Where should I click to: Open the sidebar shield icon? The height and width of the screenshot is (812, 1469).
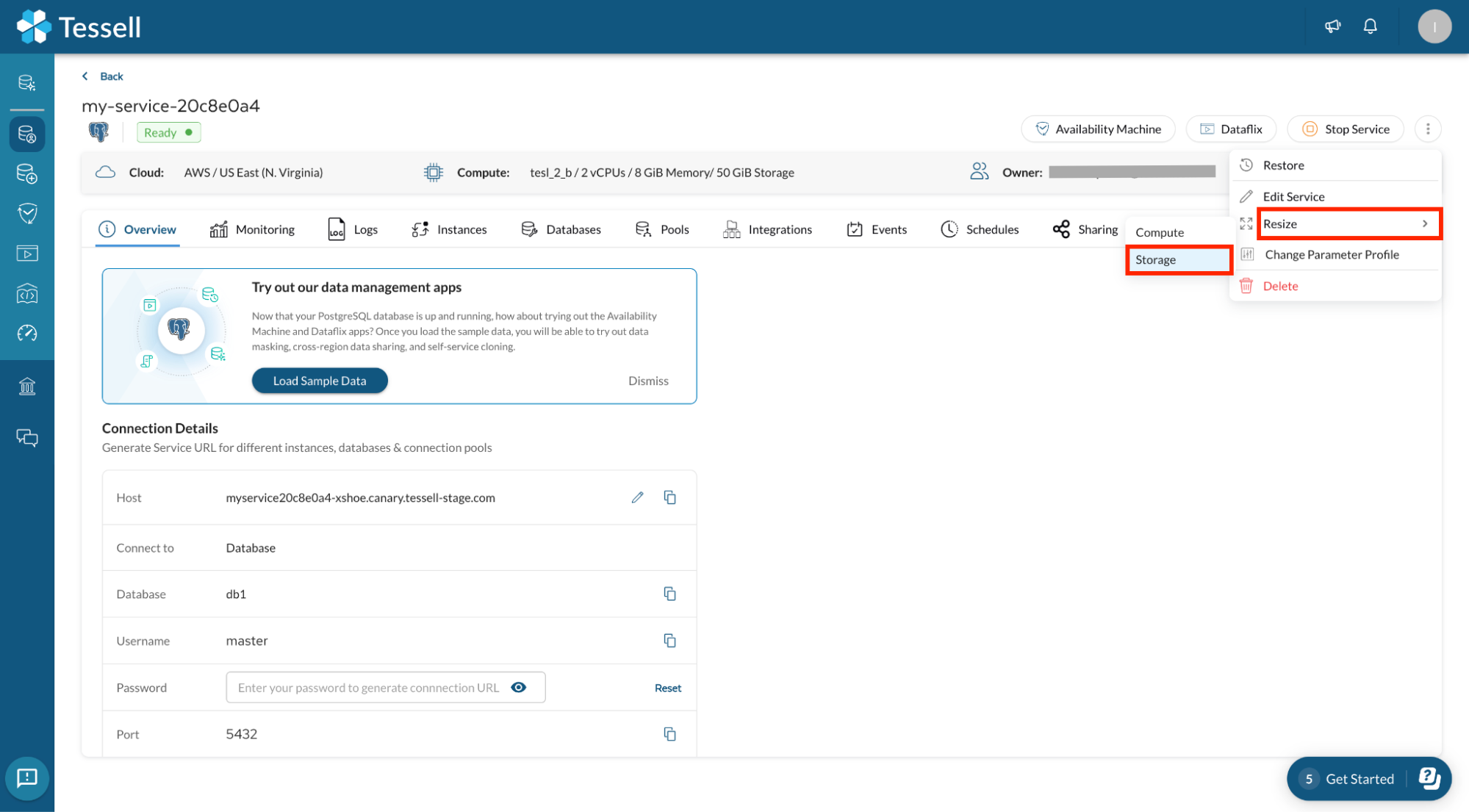27,214
